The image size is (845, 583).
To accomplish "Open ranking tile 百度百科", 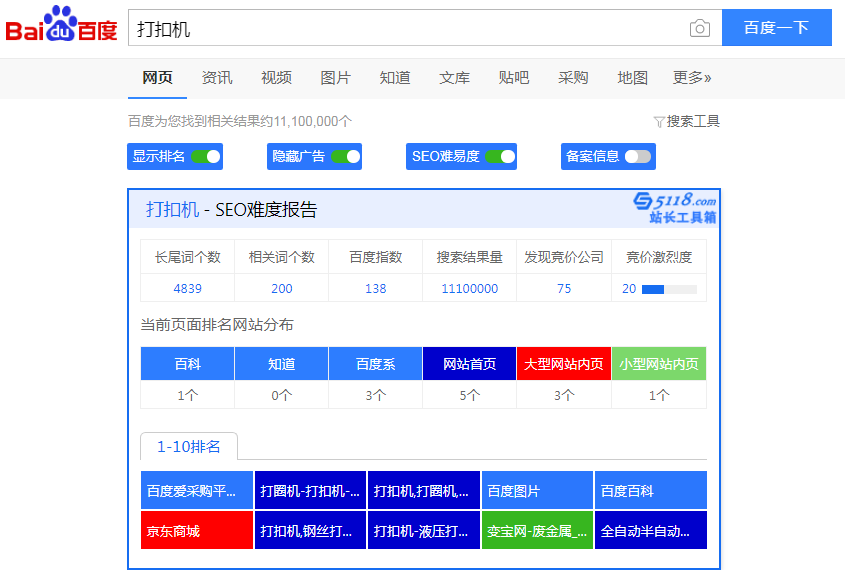I will coord(651,490).
